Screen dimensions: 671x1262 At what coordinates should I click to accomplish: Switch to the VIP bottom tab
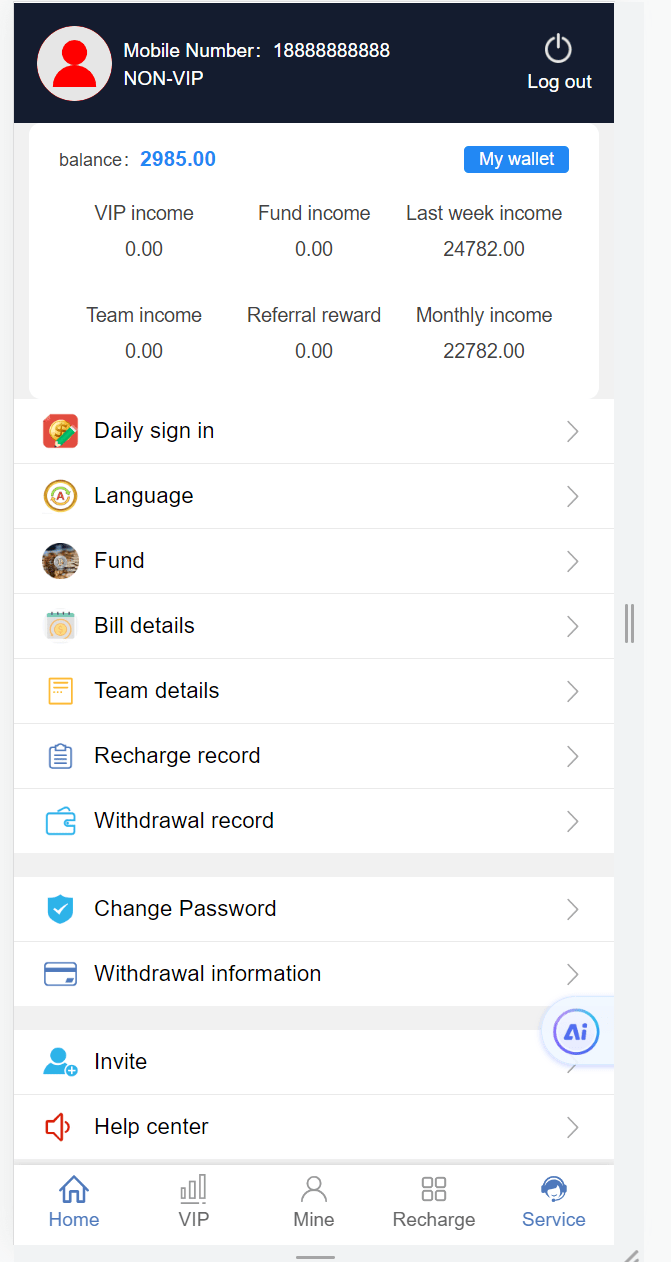pyautogui.click(x=194, y=1201)
